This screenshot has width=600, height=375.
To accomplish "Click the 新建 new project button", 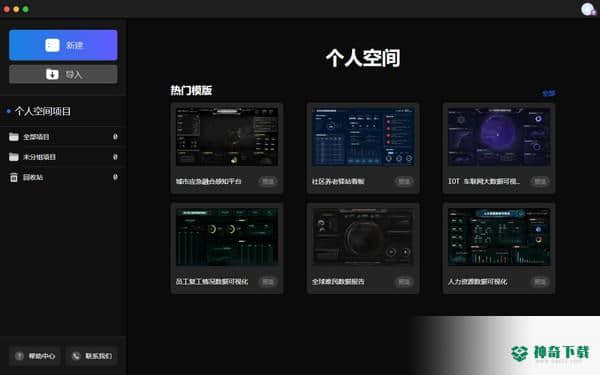I will [x=63, y=45].
